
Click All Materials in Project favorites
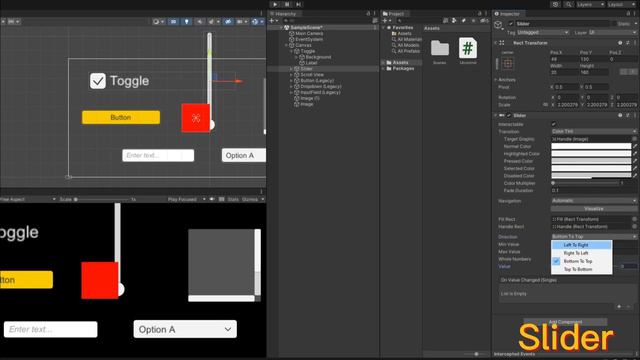click(409, 39)
